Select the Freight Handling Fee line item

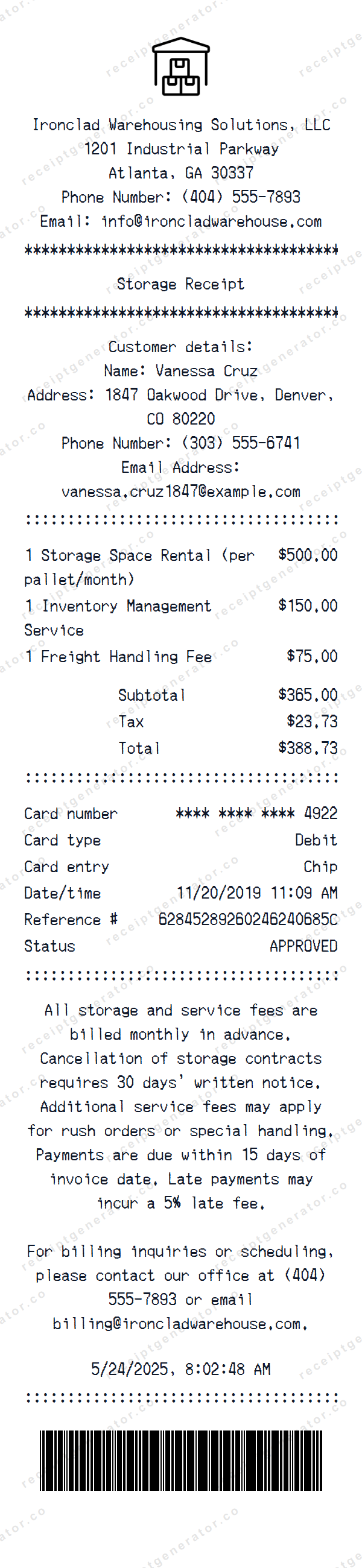coord(119,657)
